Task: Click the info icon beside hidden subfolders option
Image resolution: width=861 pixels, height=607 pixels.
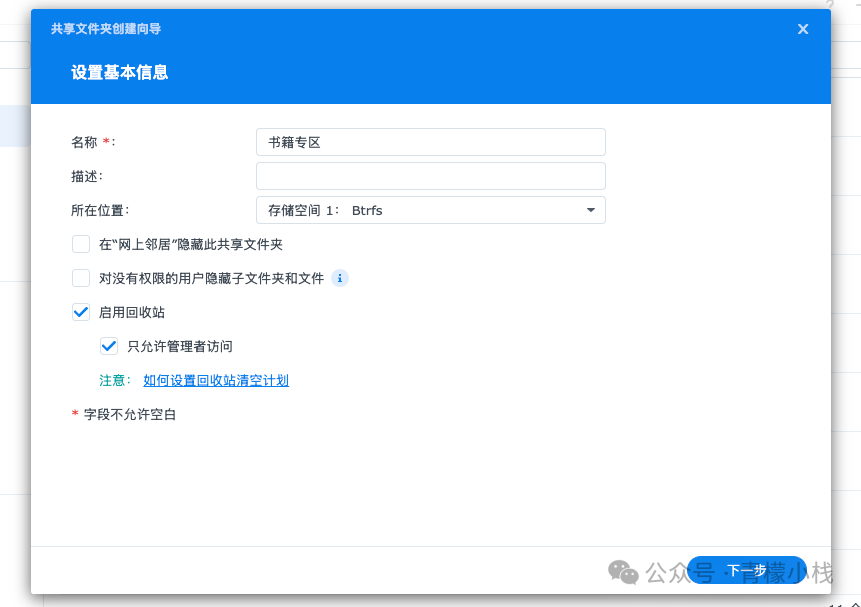Action: [340, 278]
